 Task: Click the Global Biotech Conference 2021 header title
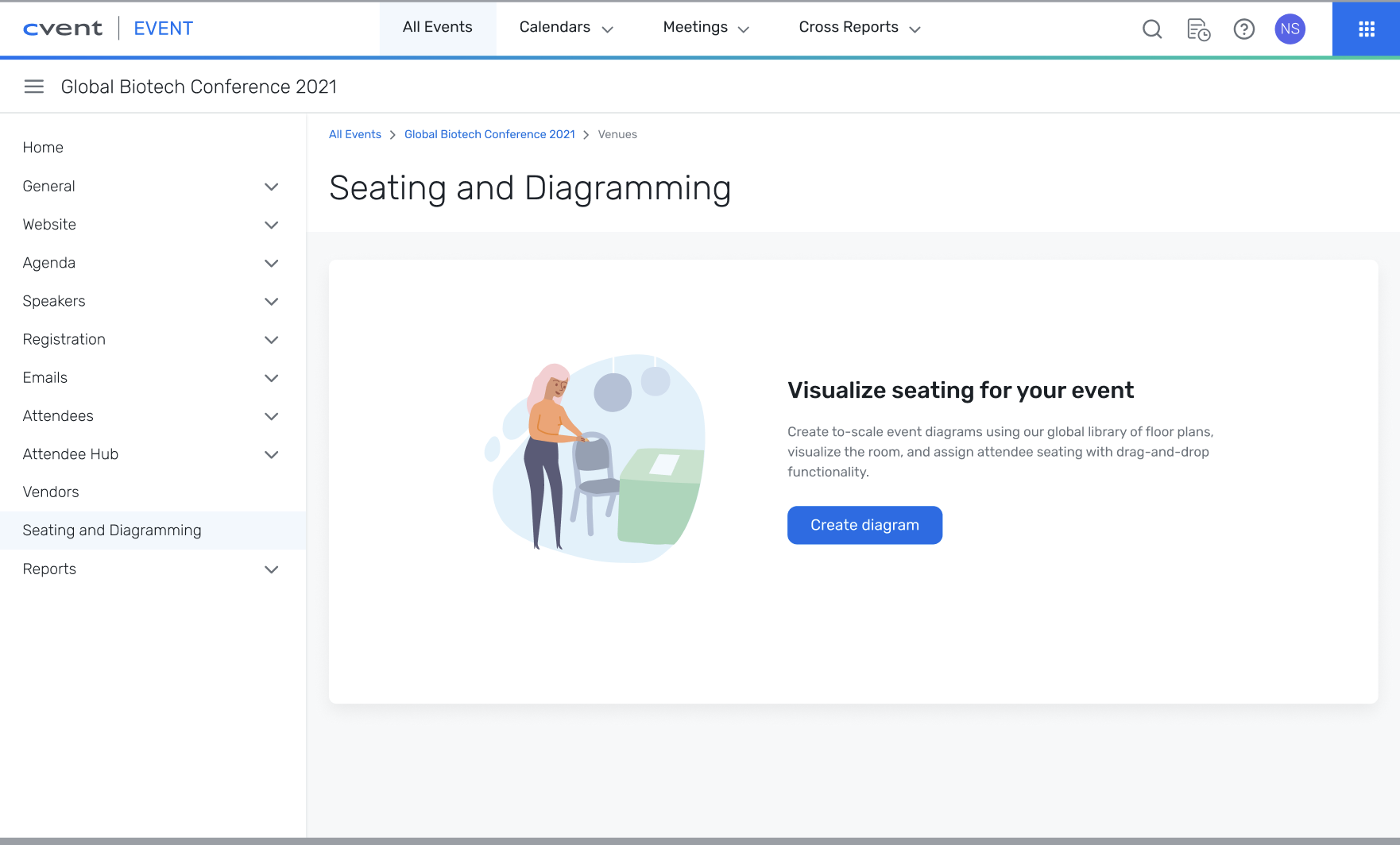[199, 87]
